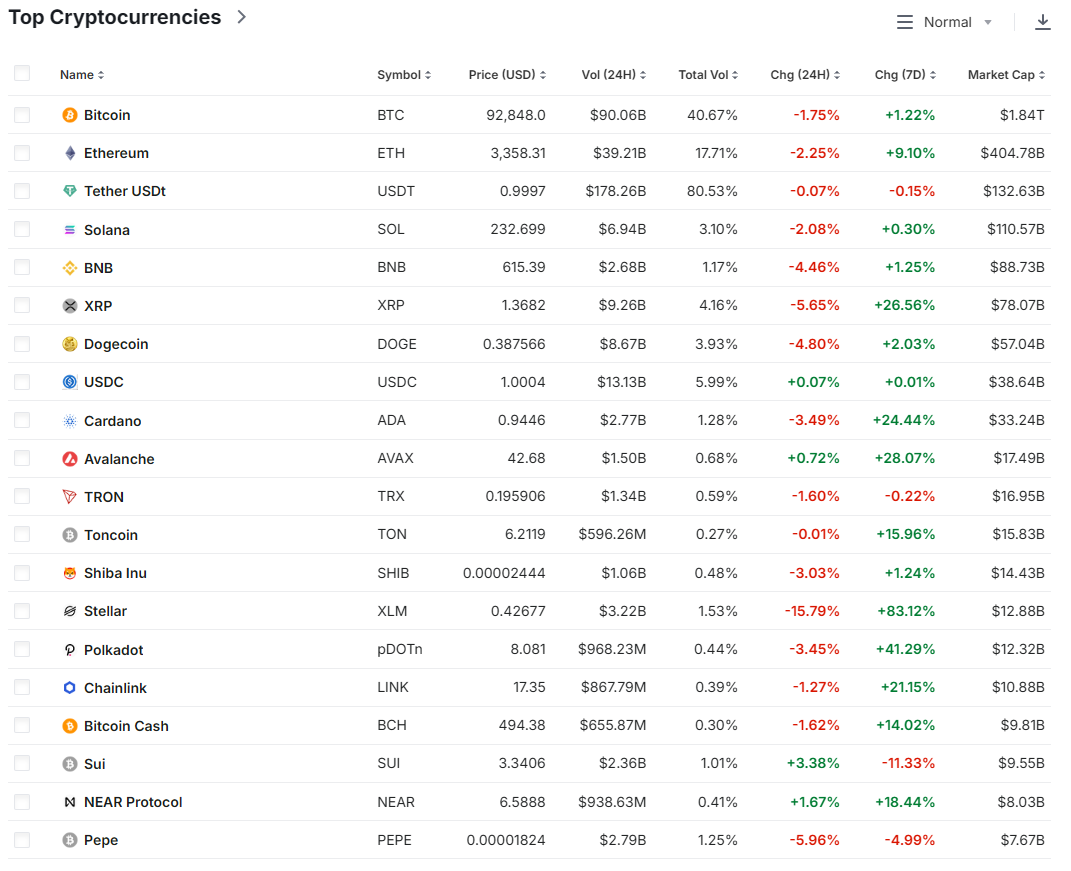Click the Pepe logo icon
The image size is (1071, 871).
pos(70,840)
